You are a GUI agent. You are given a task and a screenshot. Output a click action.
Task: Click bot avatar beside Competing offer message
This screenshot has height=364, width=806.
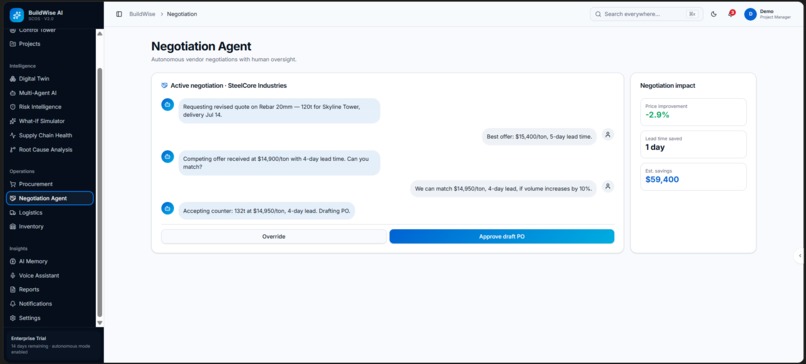coord(168,157)
